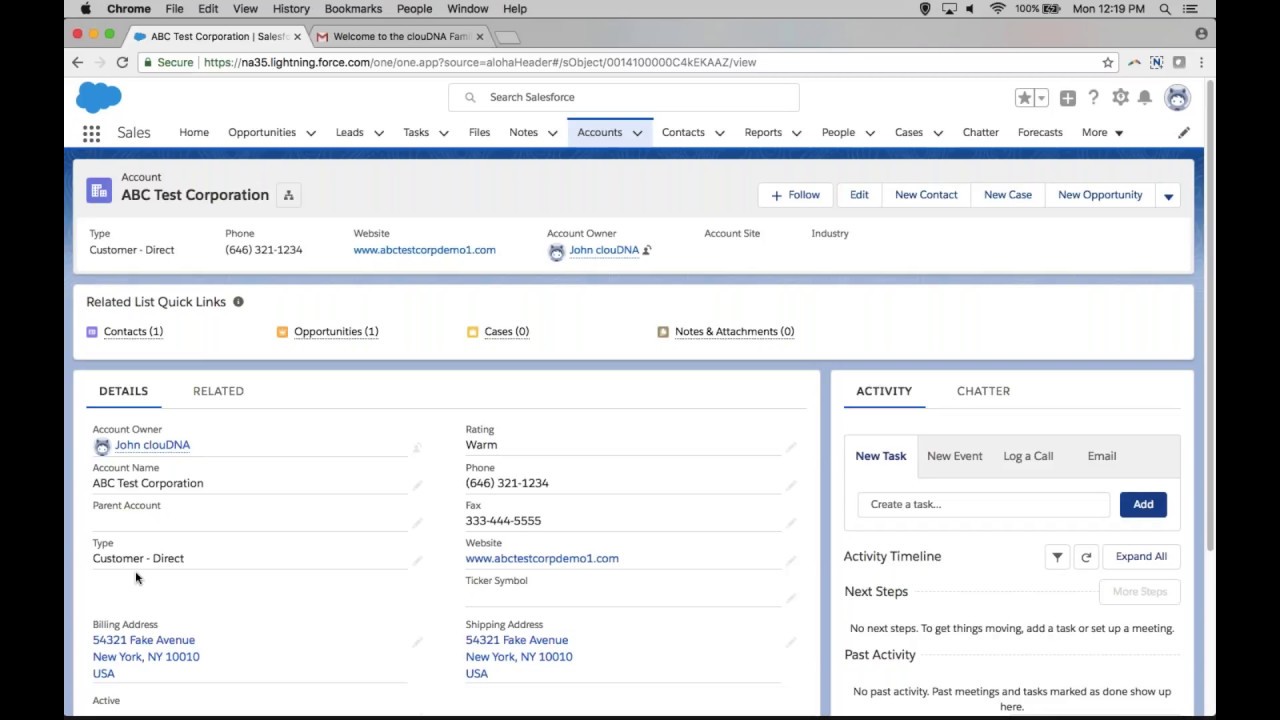Viewport: 1280px width, 720px height.
Task: Switch to the Gmail clouDNA browser tab
Action: pyautogui.click(x=400, y=36)
